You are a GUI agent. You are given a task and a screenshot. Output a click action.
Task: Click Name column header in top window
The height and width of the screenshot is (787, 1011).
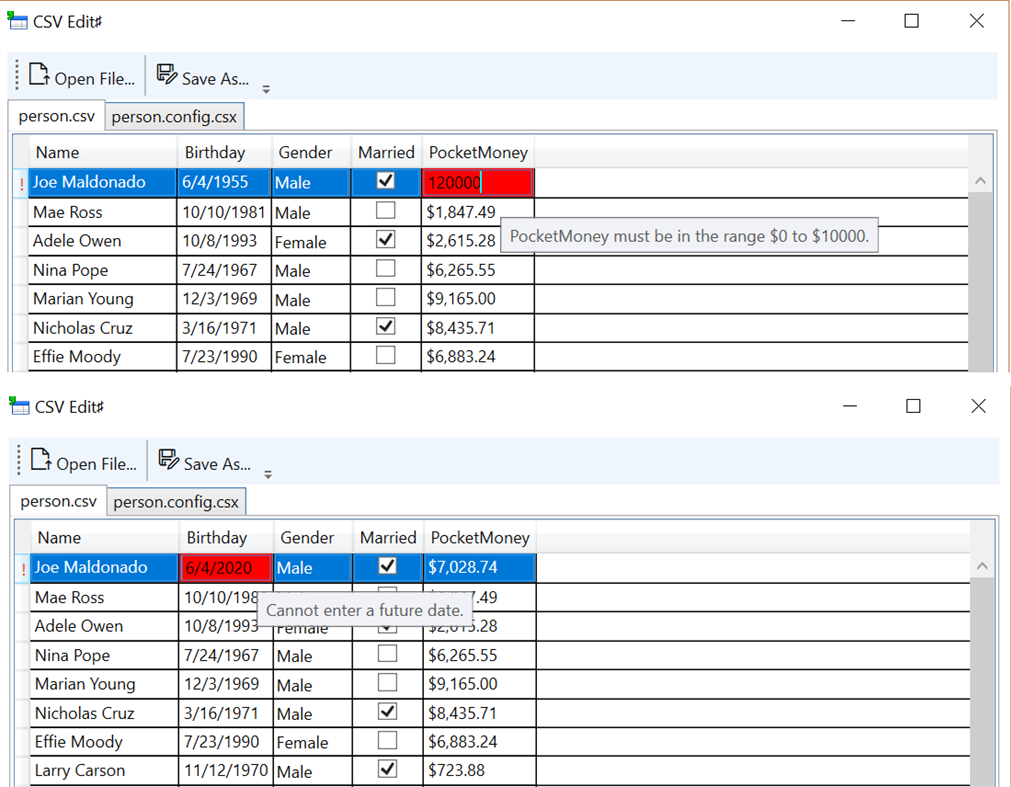pyautogui.click(x=103, y=153)
